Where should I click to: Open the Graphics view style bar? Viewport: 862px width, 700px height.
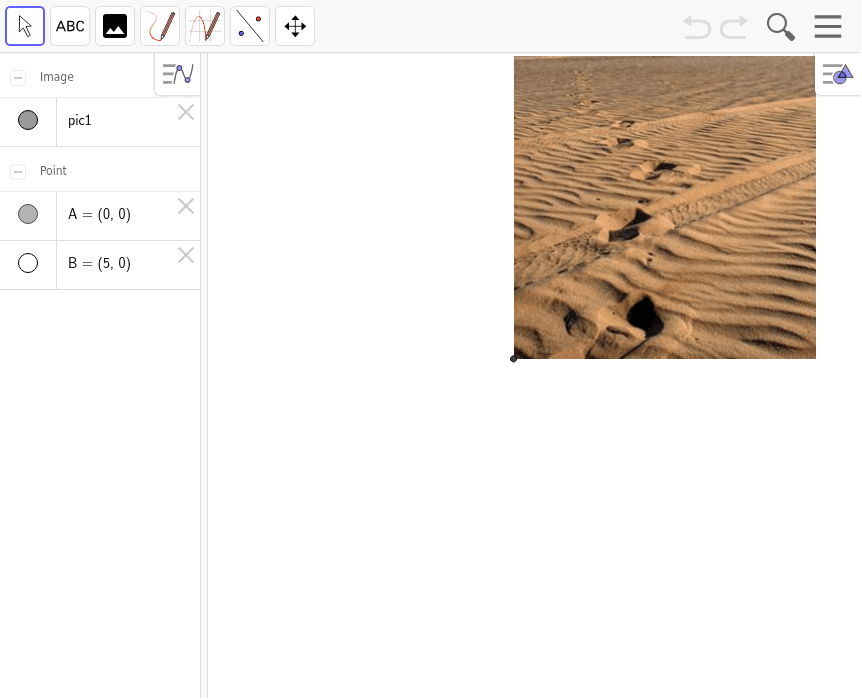838,74
